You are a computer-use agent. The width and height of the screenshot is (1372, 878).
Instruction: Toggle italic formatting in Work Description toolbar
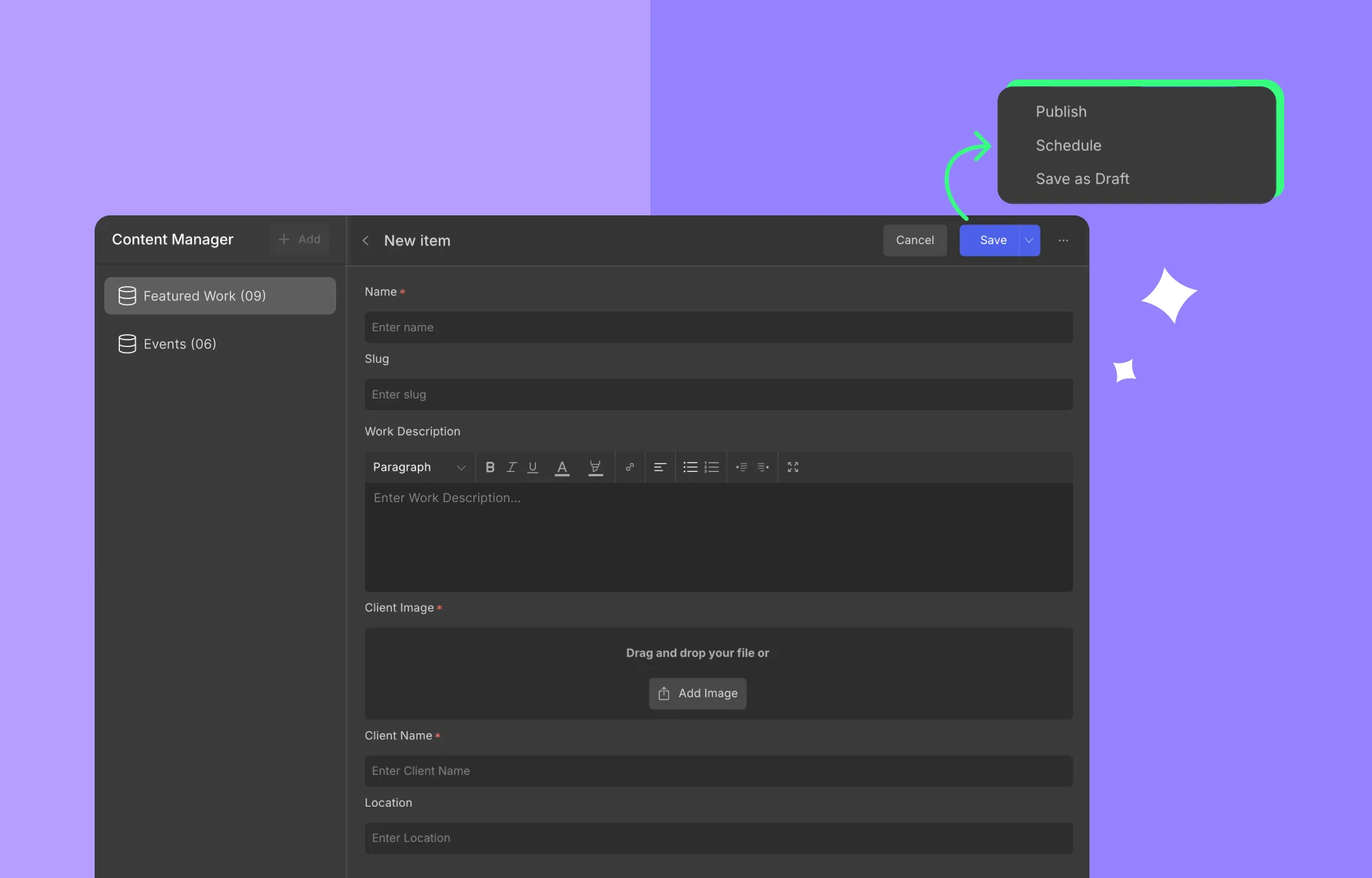tap(511, 467)
